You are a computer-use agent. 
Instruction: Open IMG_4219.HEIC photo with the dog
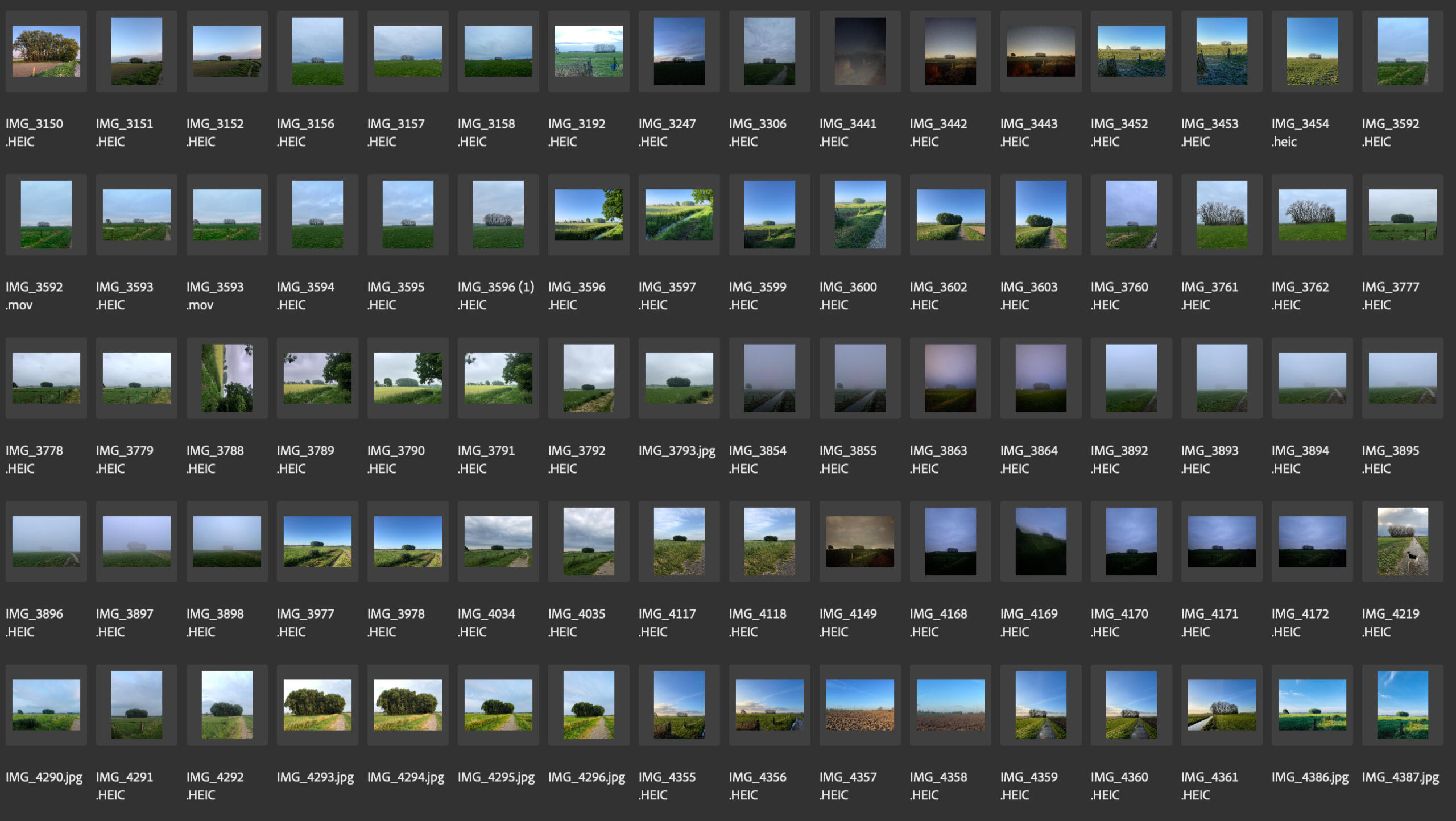(x=1403, y=541)
